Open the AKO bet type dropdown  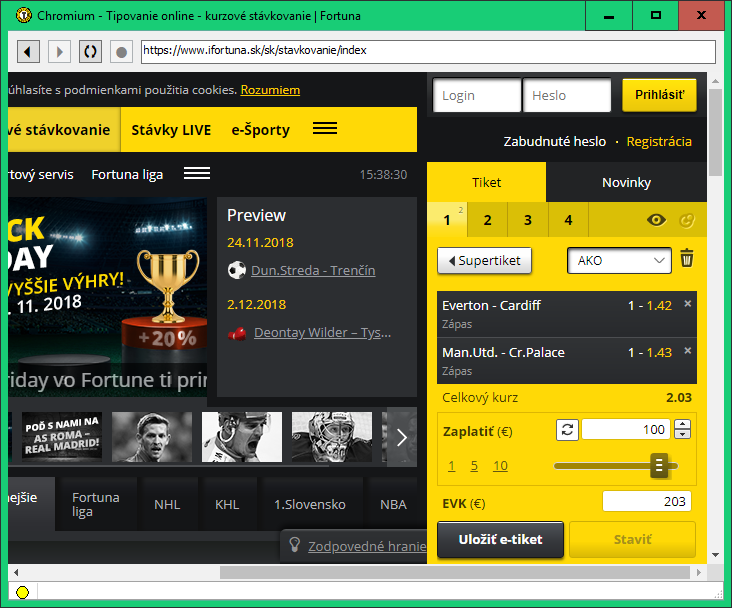coord(619,261)
